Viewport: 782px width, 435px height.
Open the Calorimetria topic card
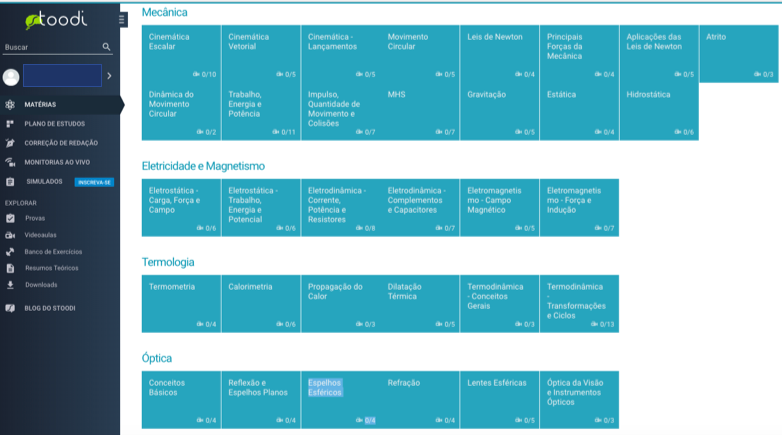(x=260, y=303)
